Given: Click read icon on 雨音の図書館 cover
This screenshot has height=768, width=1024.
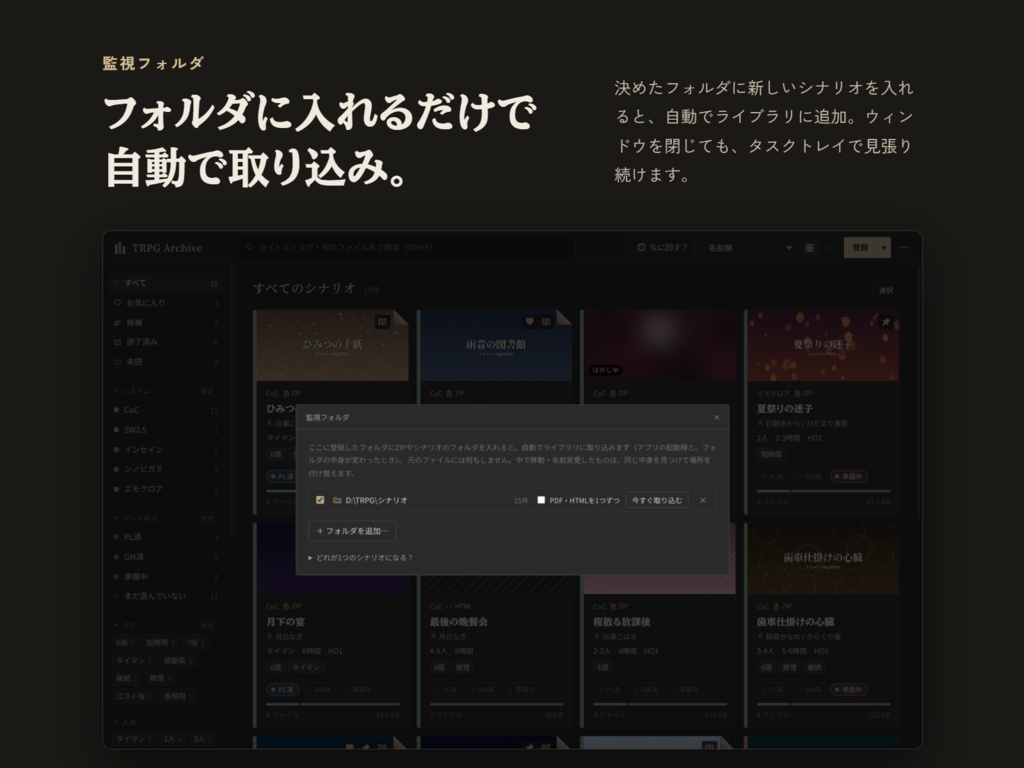Looking at the screenshot, I should pos(546,321).
